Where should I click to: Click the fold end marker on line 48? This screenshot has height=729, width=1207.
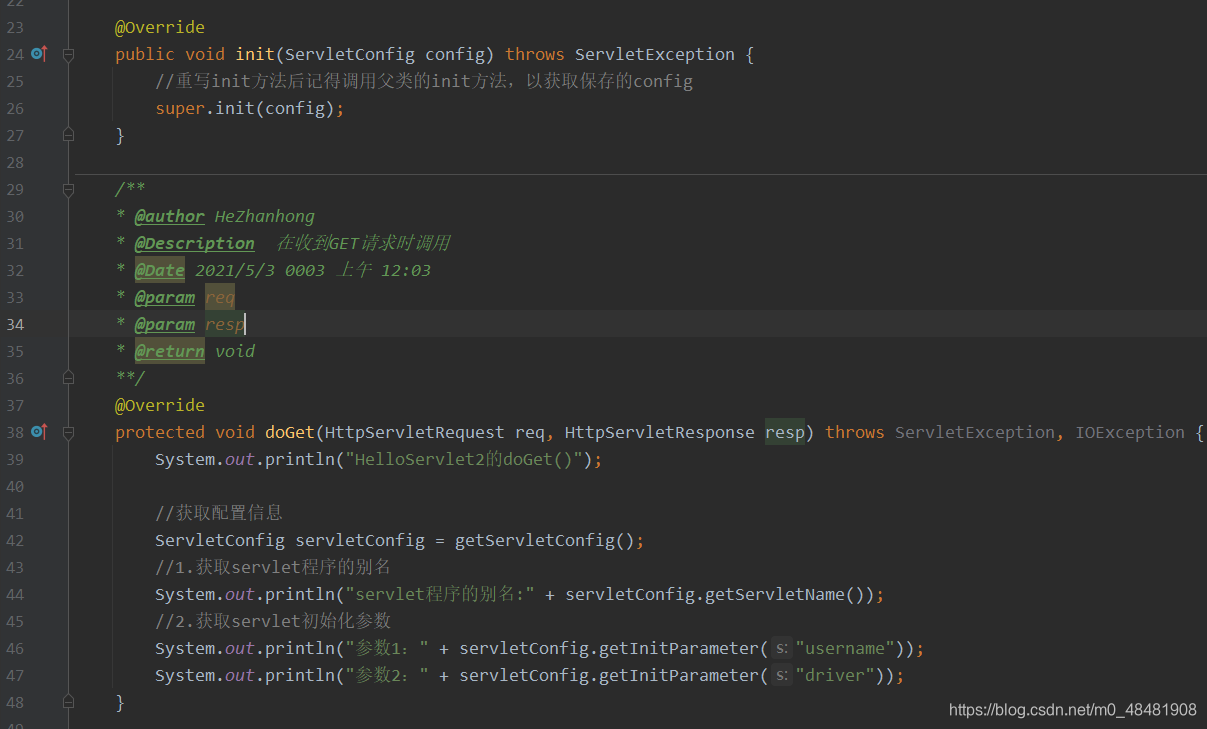point(68,702)
